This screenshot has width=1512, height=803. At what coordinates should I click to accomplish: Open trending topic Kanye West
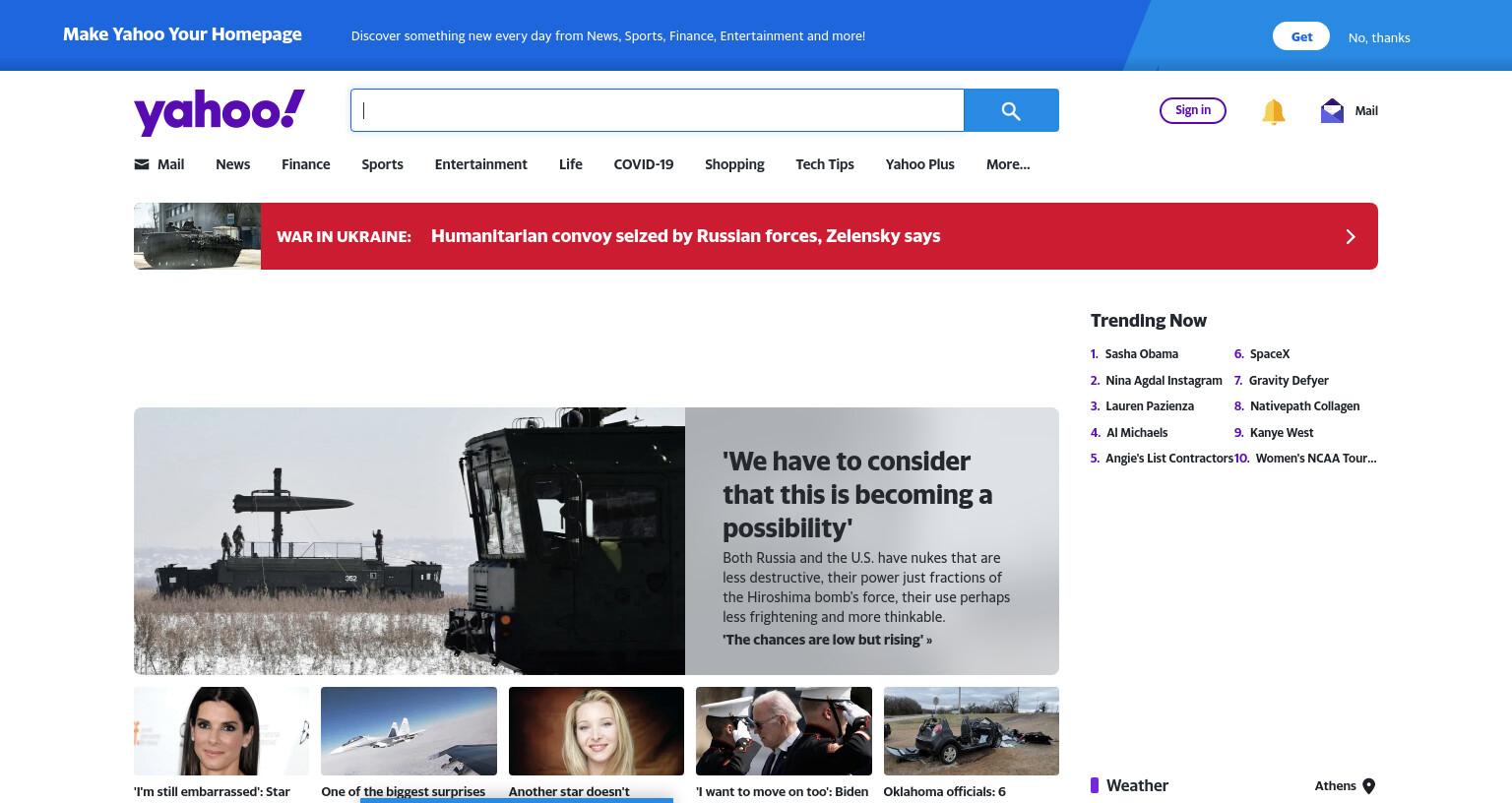(x=1282, y=433)
